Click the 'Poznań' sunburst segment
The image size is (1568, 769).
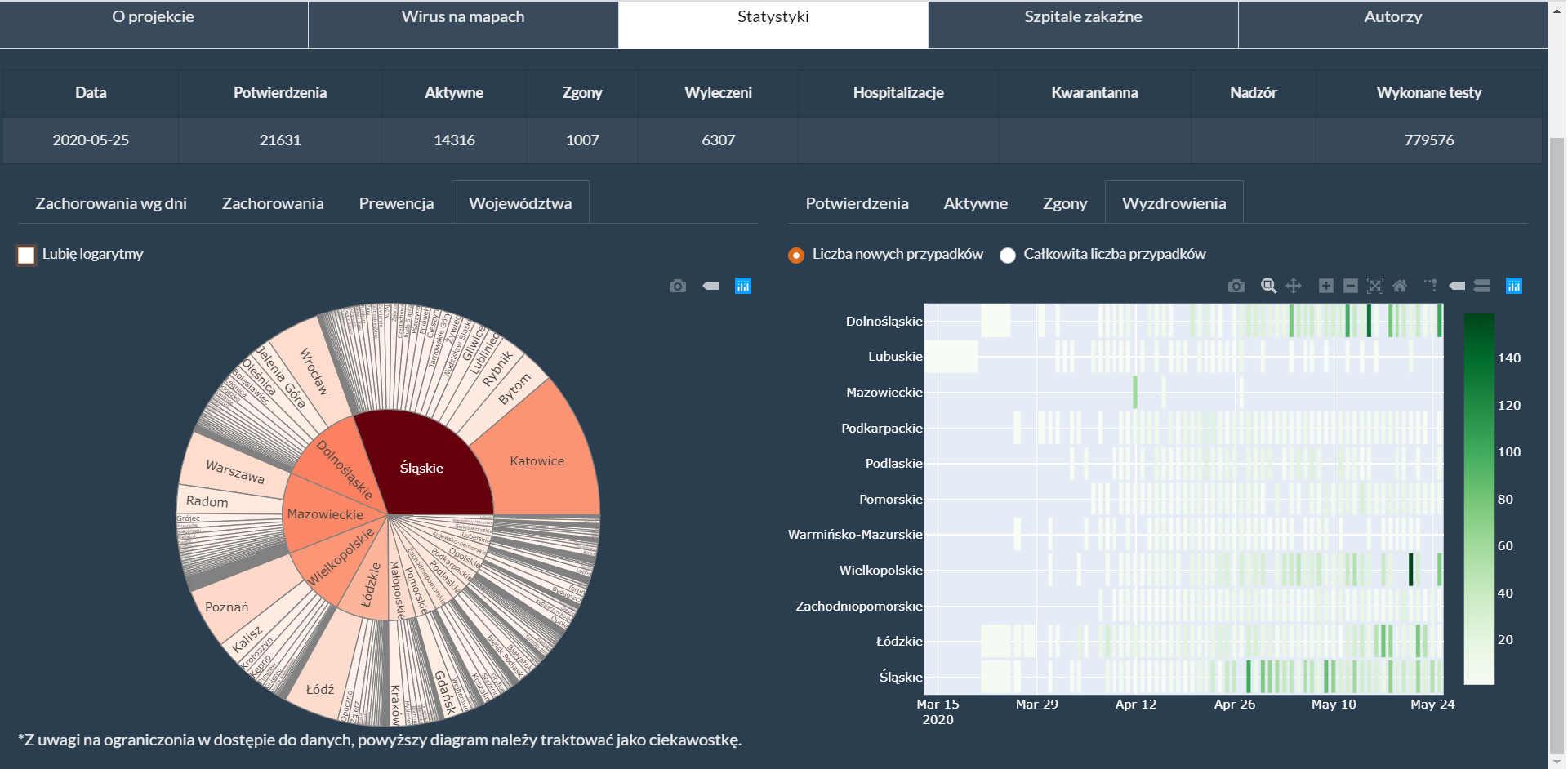(x=227, y=607)
